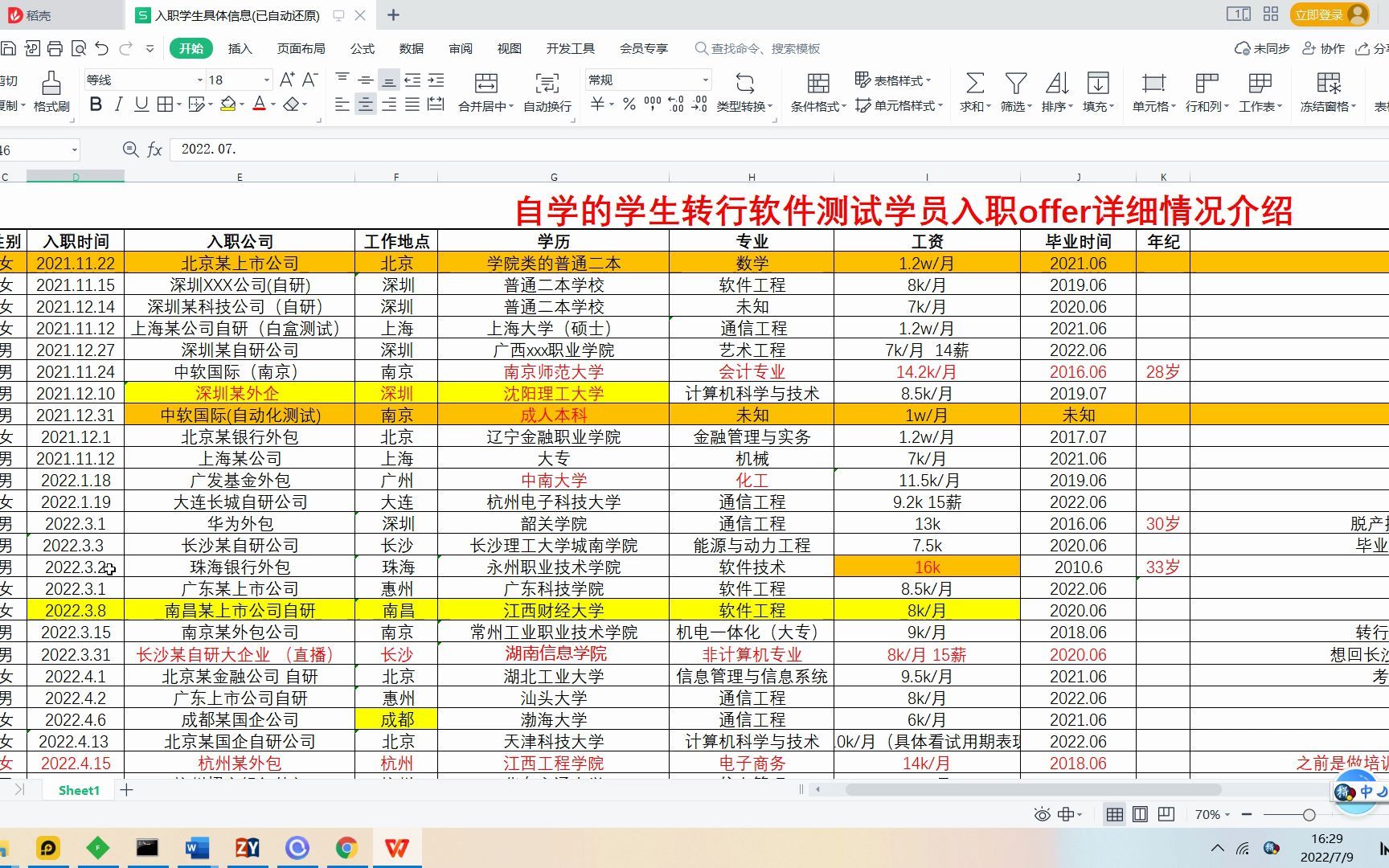Click the borders grid icon
The width and height of the screenshot is (1389, 868).
[x=164, y=104]
